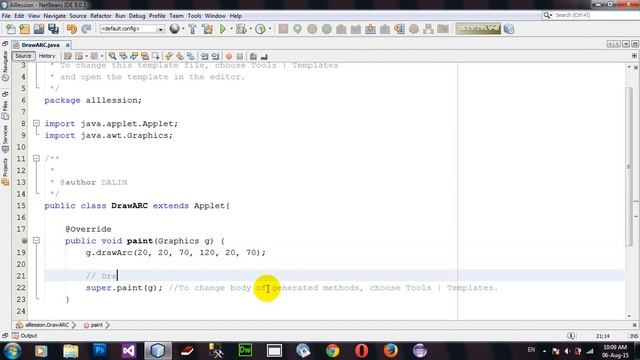
Task: Open Photoshop from the taskbar
Action: pyautogui.click(x=100, y=350)
